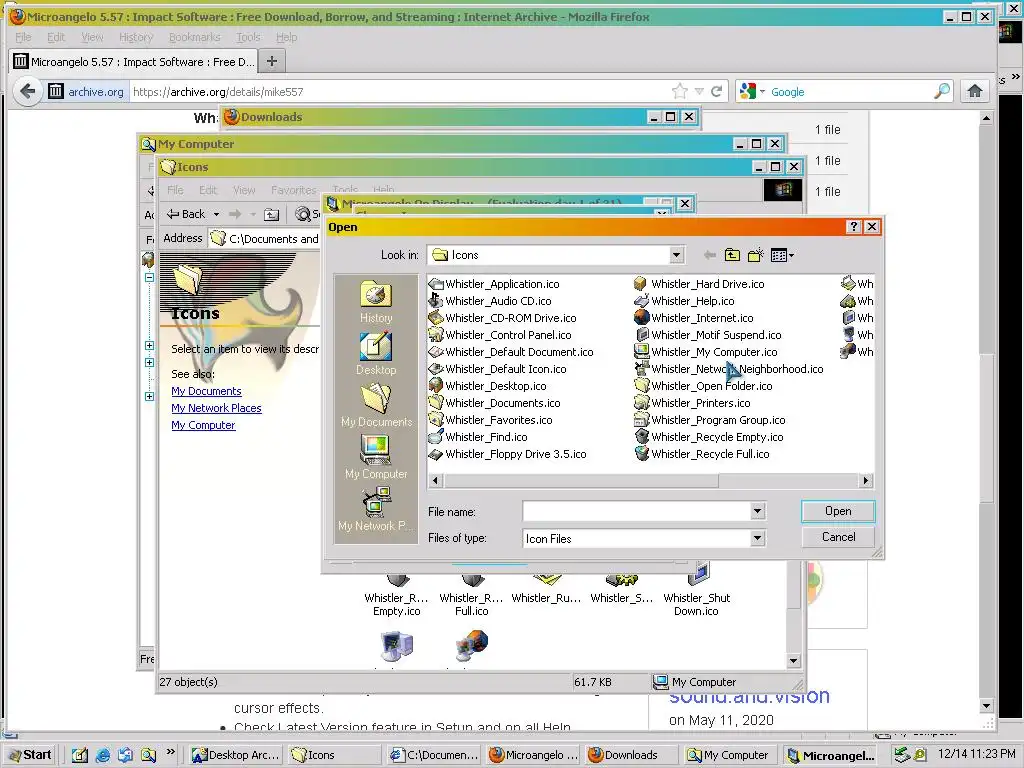The image size is (1024, 768).
Task: Open My Network Places link in Icons window
Action: click(216, 408)
